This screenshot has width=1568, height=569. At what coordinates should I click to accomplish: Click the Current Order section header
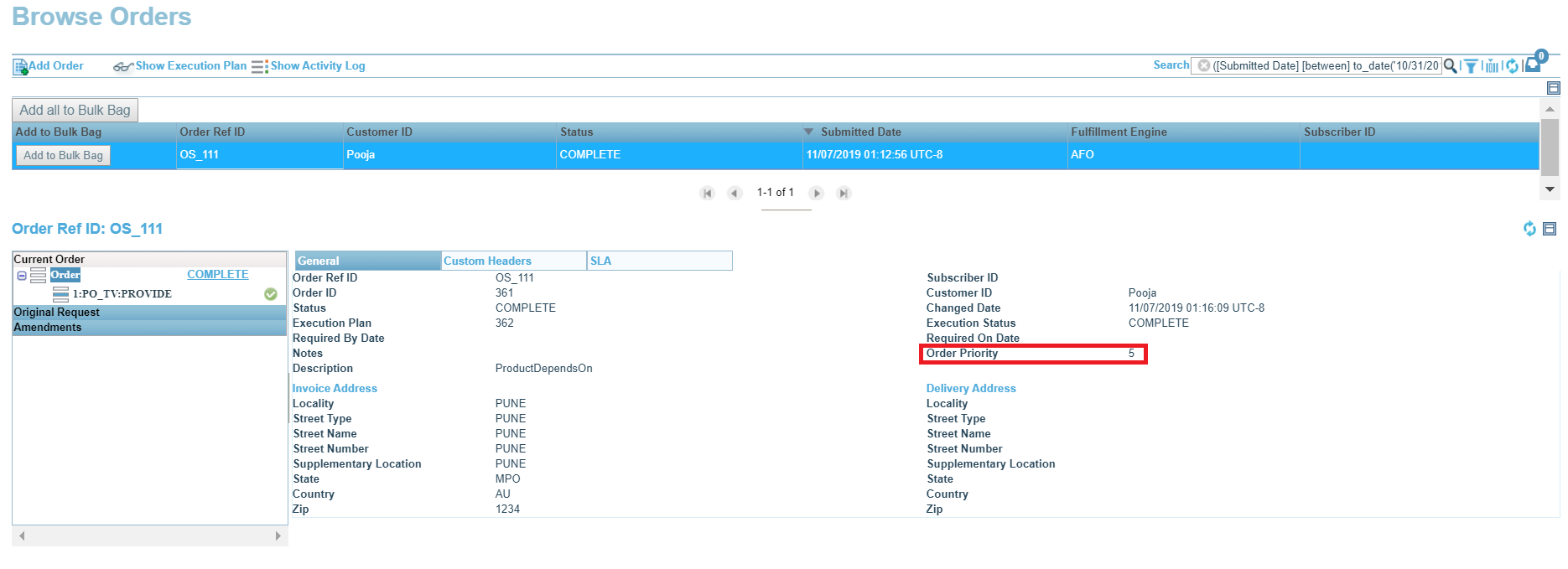click(x=149, y=259)
